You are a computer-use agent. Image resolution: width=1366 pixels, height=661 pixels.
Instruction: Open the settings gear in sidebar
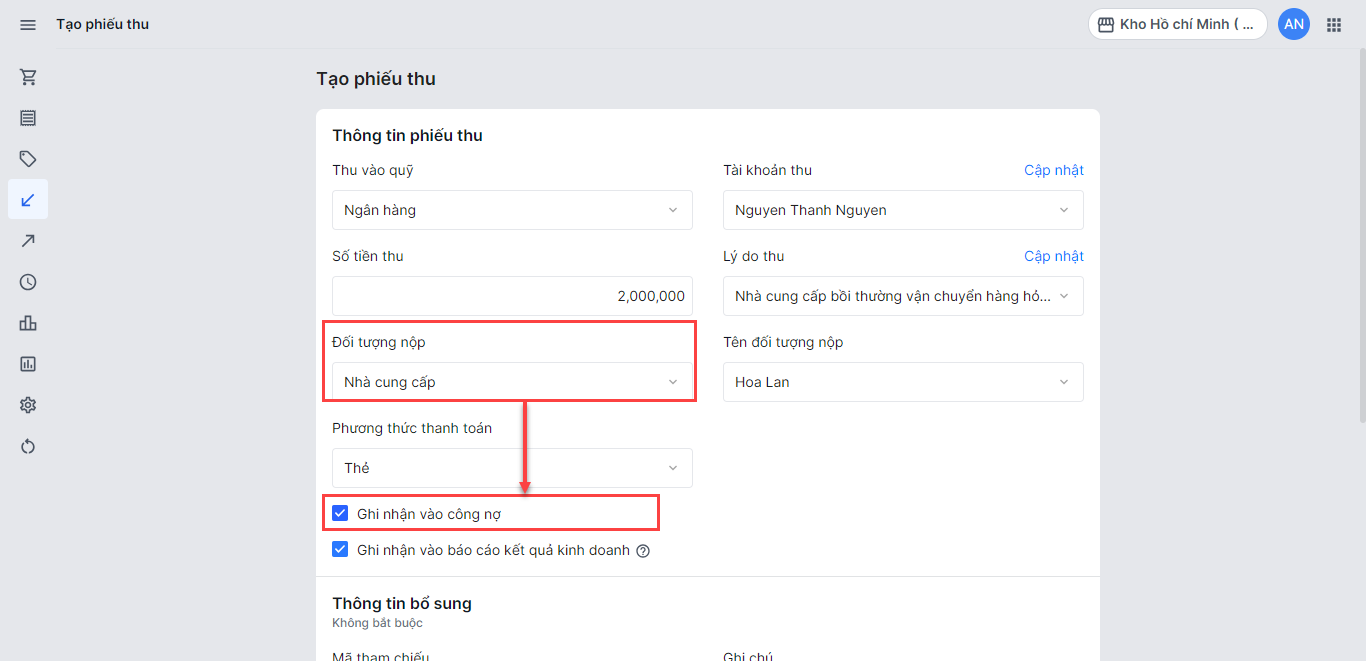coord(28,405)
